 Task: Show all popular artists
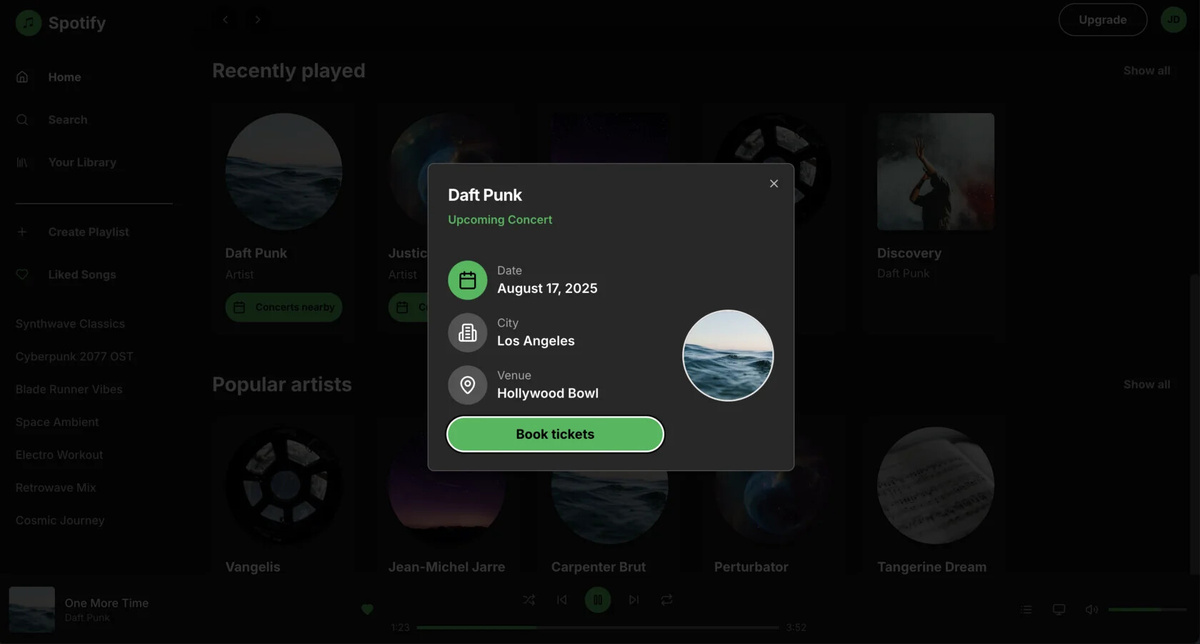click(x=1147, y=385)
